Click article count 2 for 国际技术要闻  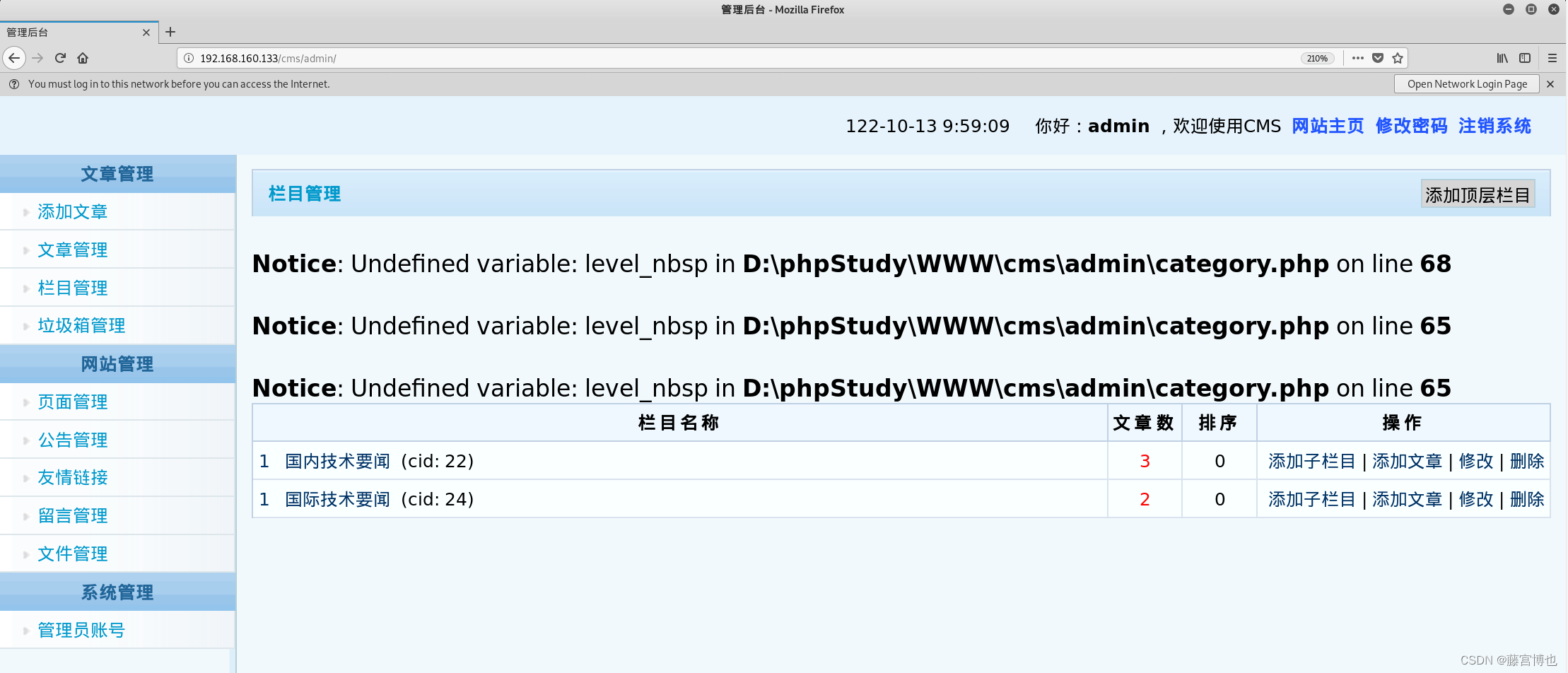tap(1145, 500)
